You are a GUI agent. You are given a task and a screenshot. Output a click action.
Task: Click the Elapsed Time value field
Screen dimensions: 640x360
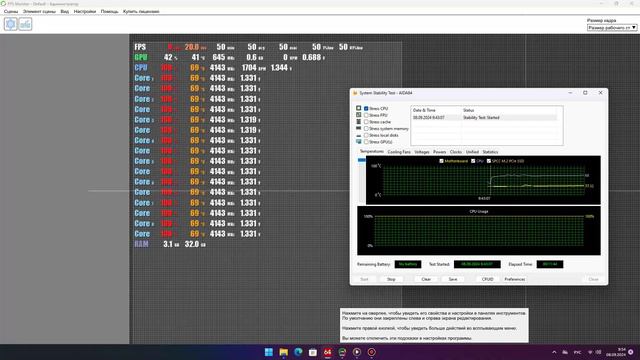(550, 264)
